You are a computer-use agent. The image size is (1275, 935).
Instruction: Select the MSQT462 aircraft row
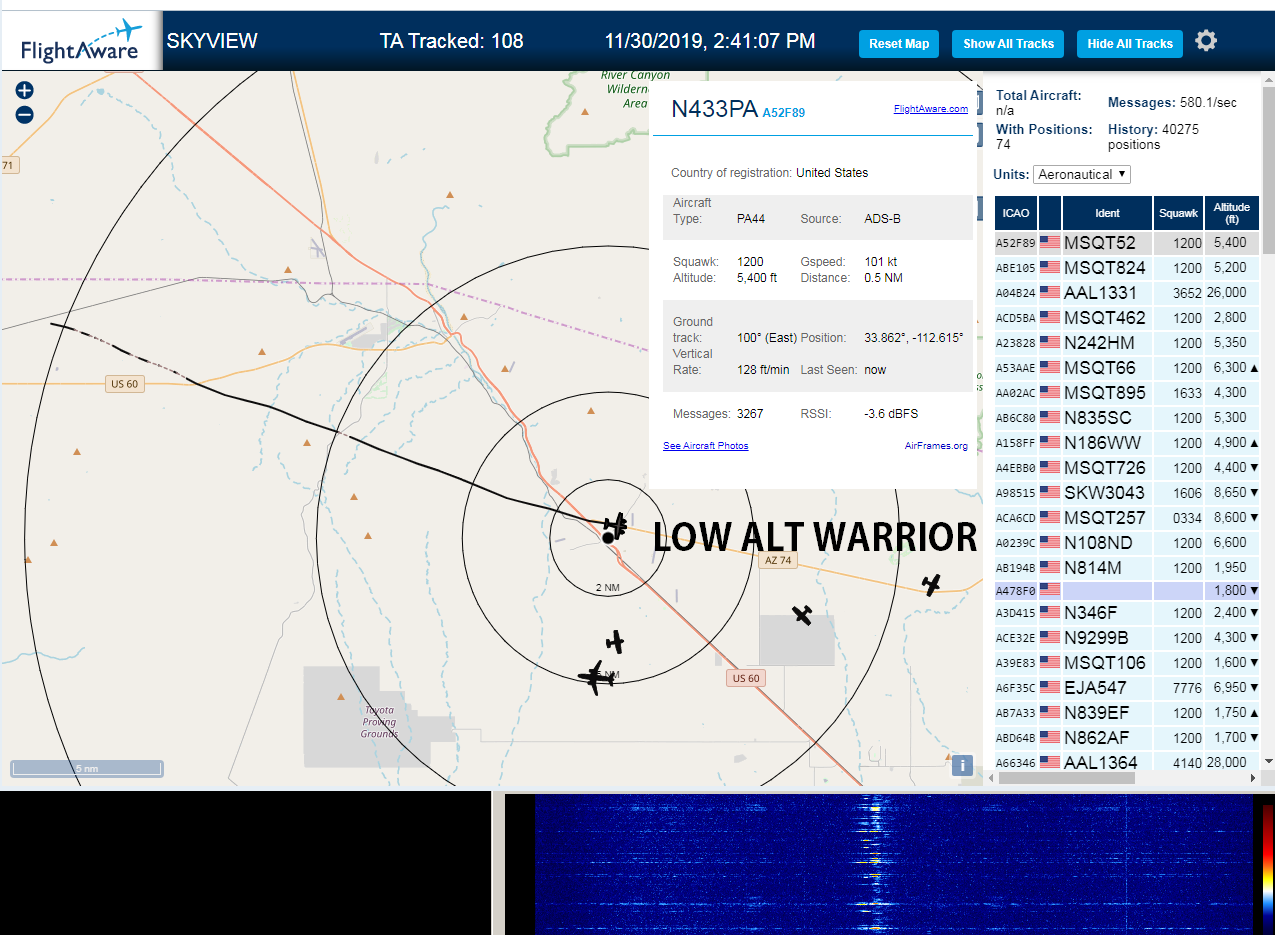coord(1127,318)
